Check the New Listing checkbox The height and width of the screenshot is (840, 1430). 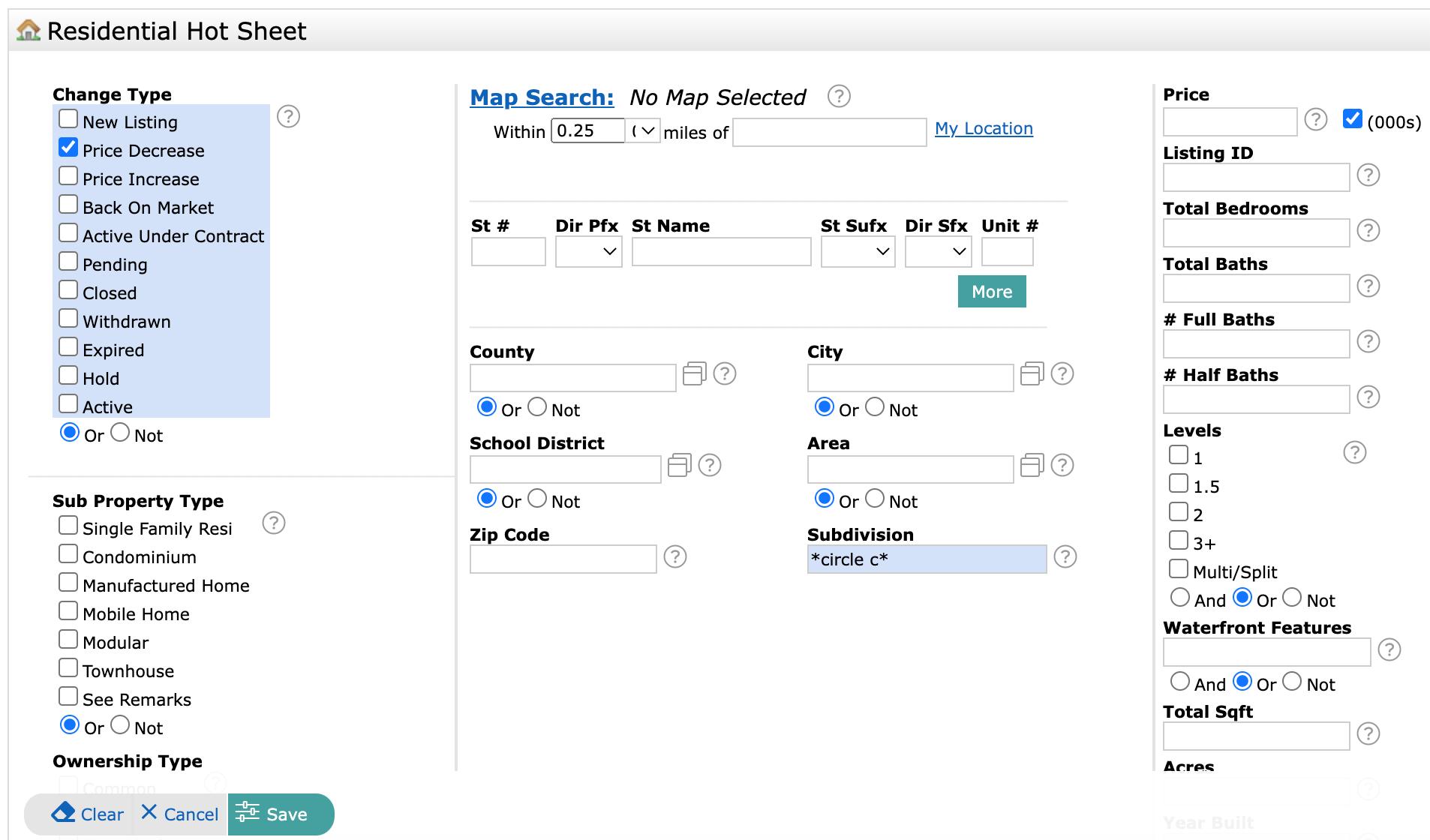pos(68,119)
